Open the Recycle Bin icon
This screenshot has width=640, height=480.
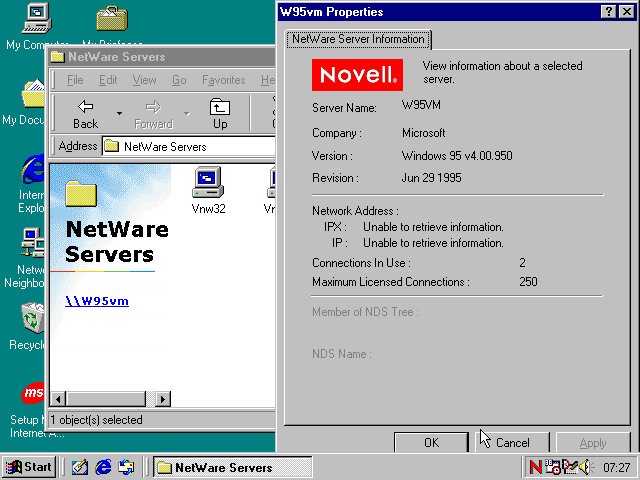pos(33,318)
